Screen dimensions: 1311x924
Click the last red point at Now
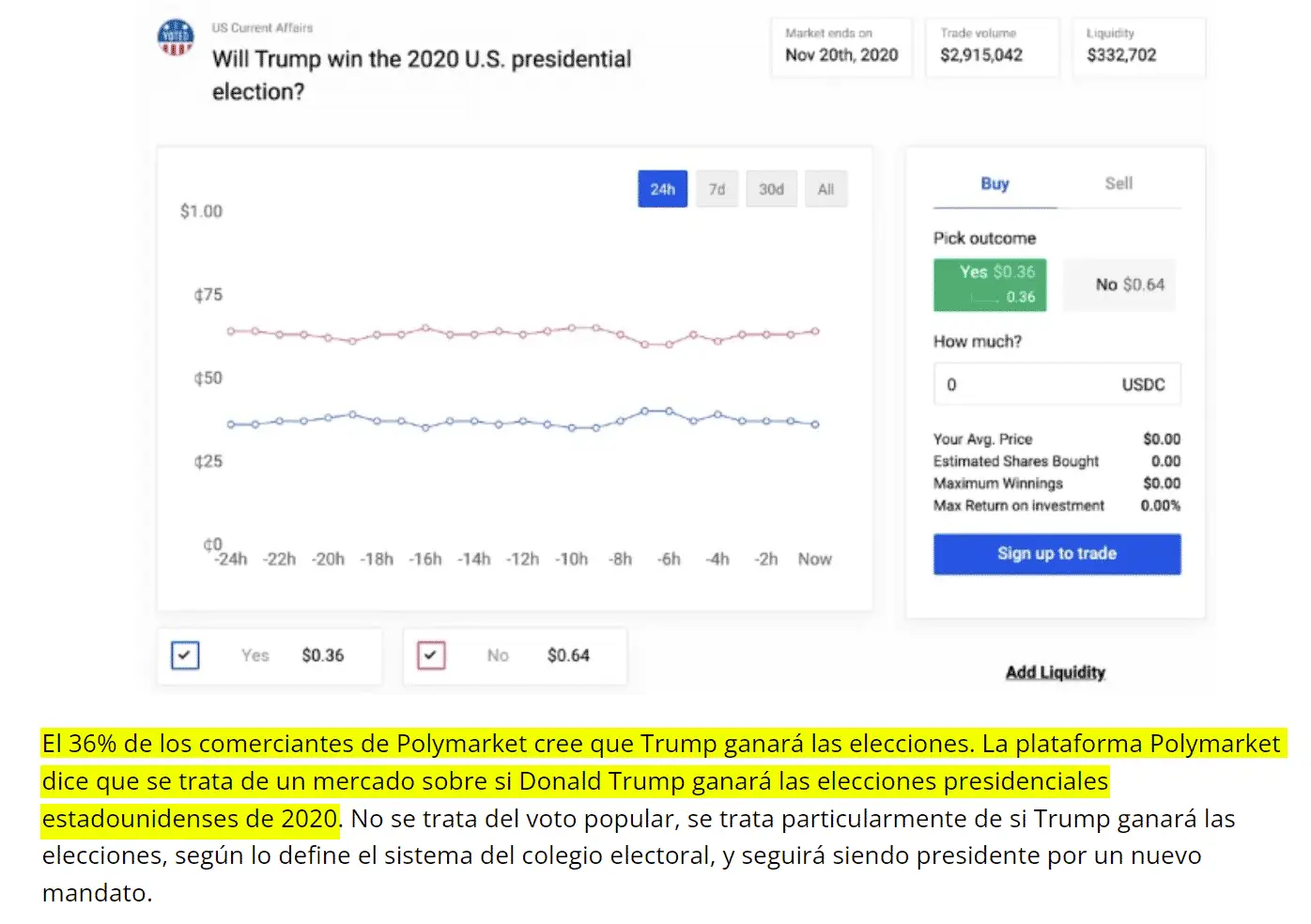click(x=815, y=331)
